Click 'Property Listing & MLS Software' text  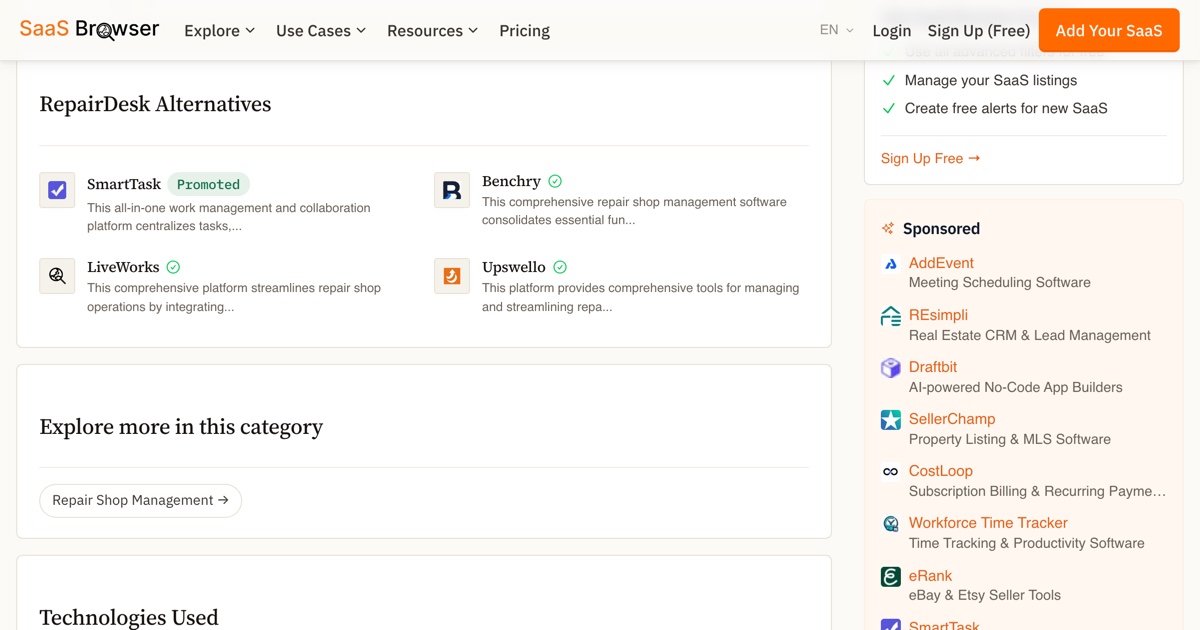click(x=1010, y=439)
